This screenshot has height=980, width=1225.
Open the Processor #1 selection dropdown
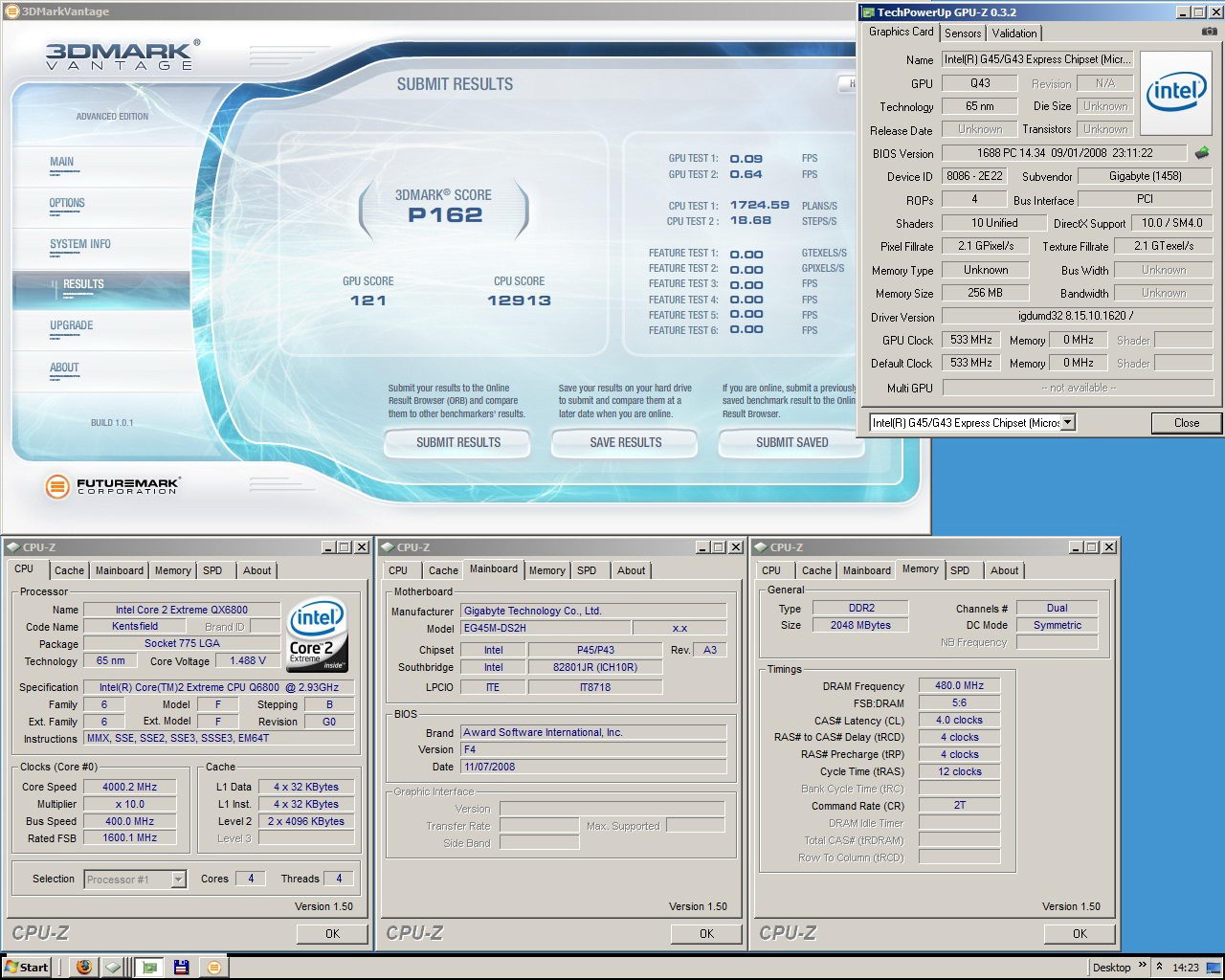point(178,879)
